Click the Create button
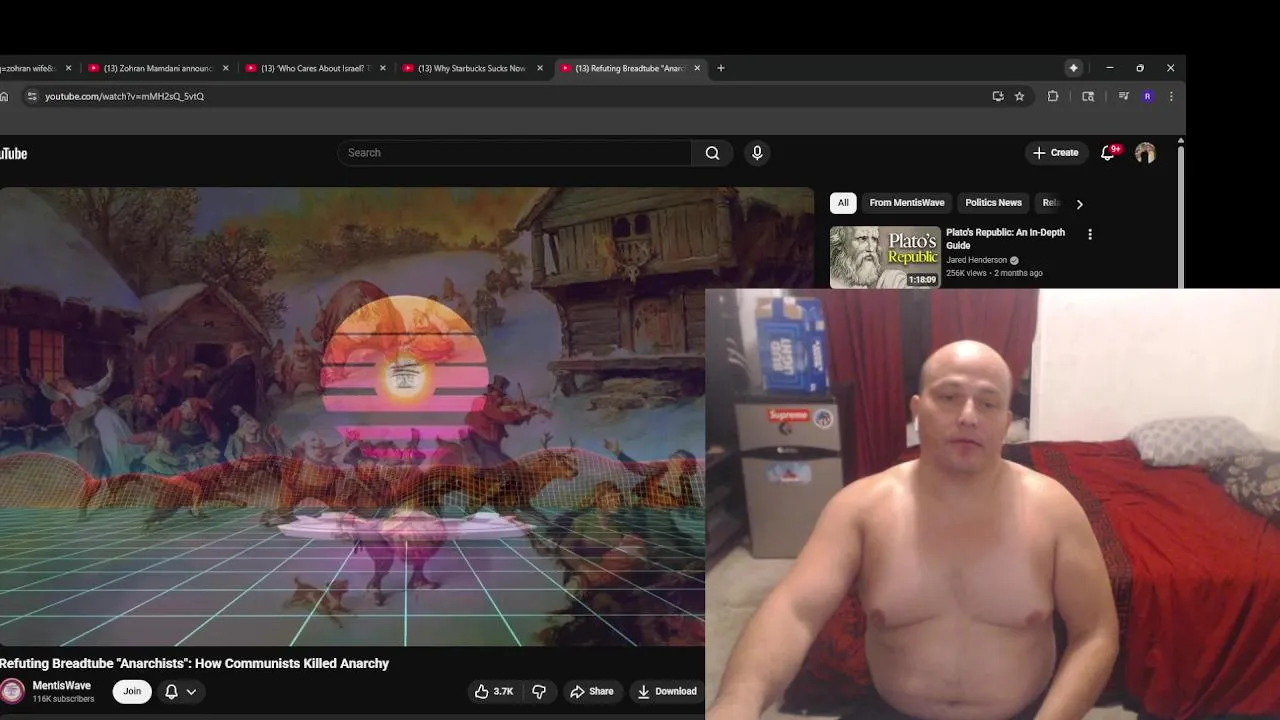1280x720 pixels. click(1055, 153)
